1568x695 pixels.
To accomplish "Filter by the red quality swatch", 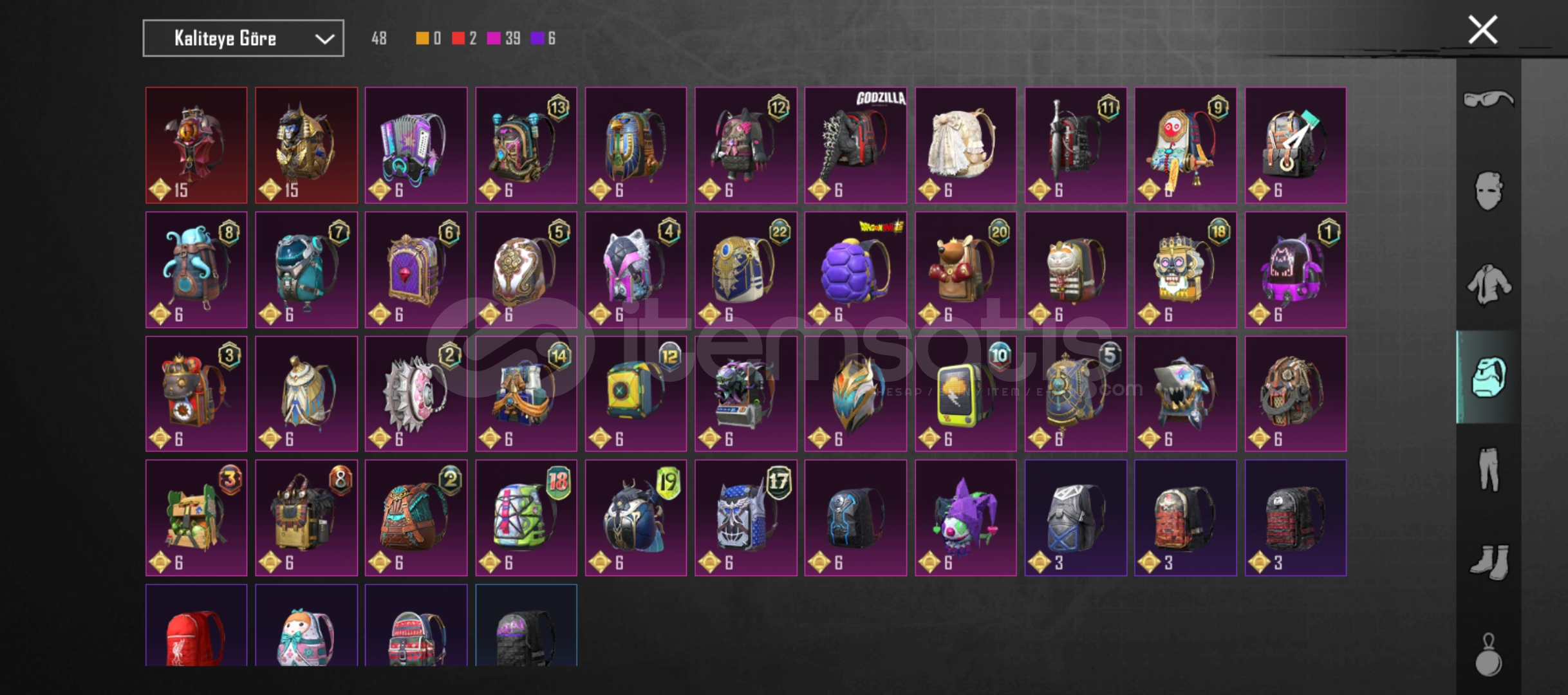I will pos(458,39).
